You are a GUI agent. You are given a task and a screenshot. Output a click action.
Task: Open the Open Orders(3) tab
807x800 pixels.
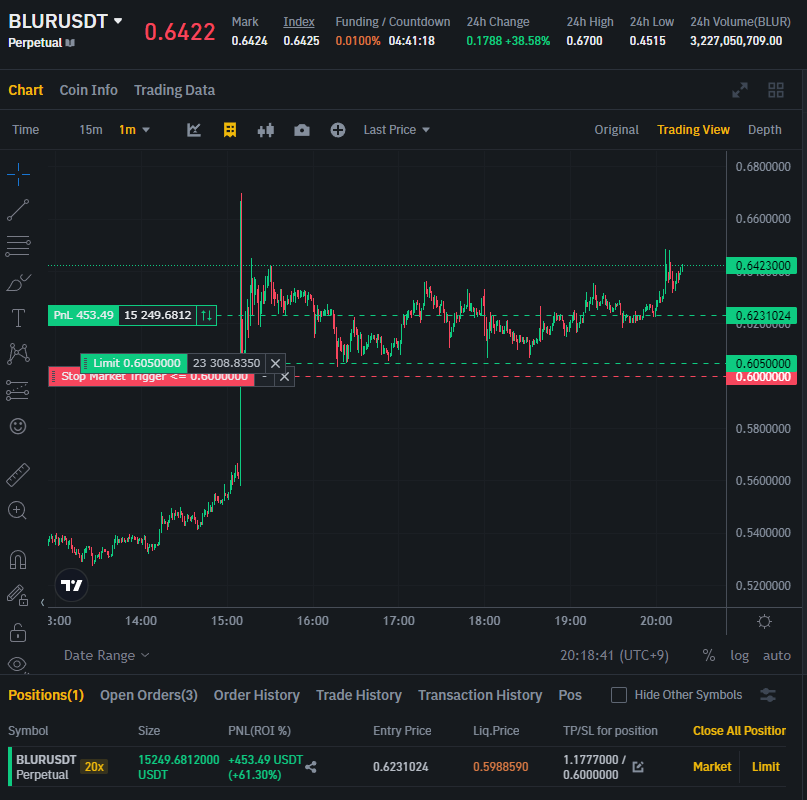(x=149, y=695)
